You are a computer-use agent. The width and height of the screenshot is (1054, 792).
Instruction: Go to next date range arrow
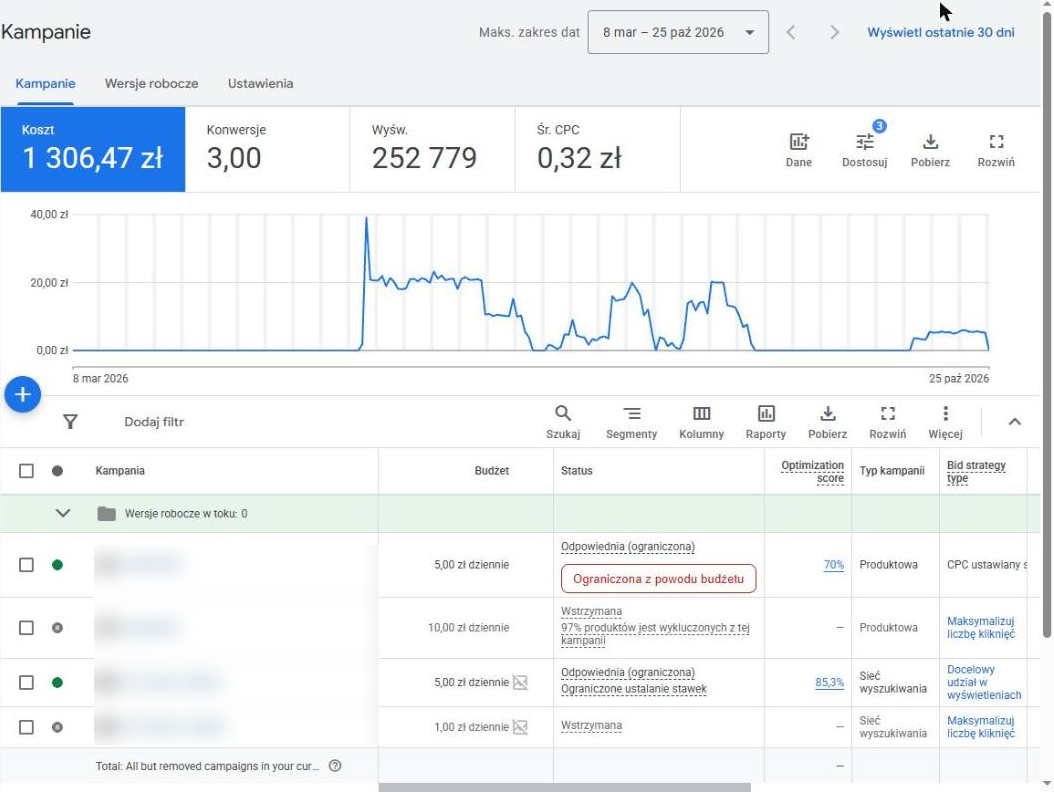[834, 32]
